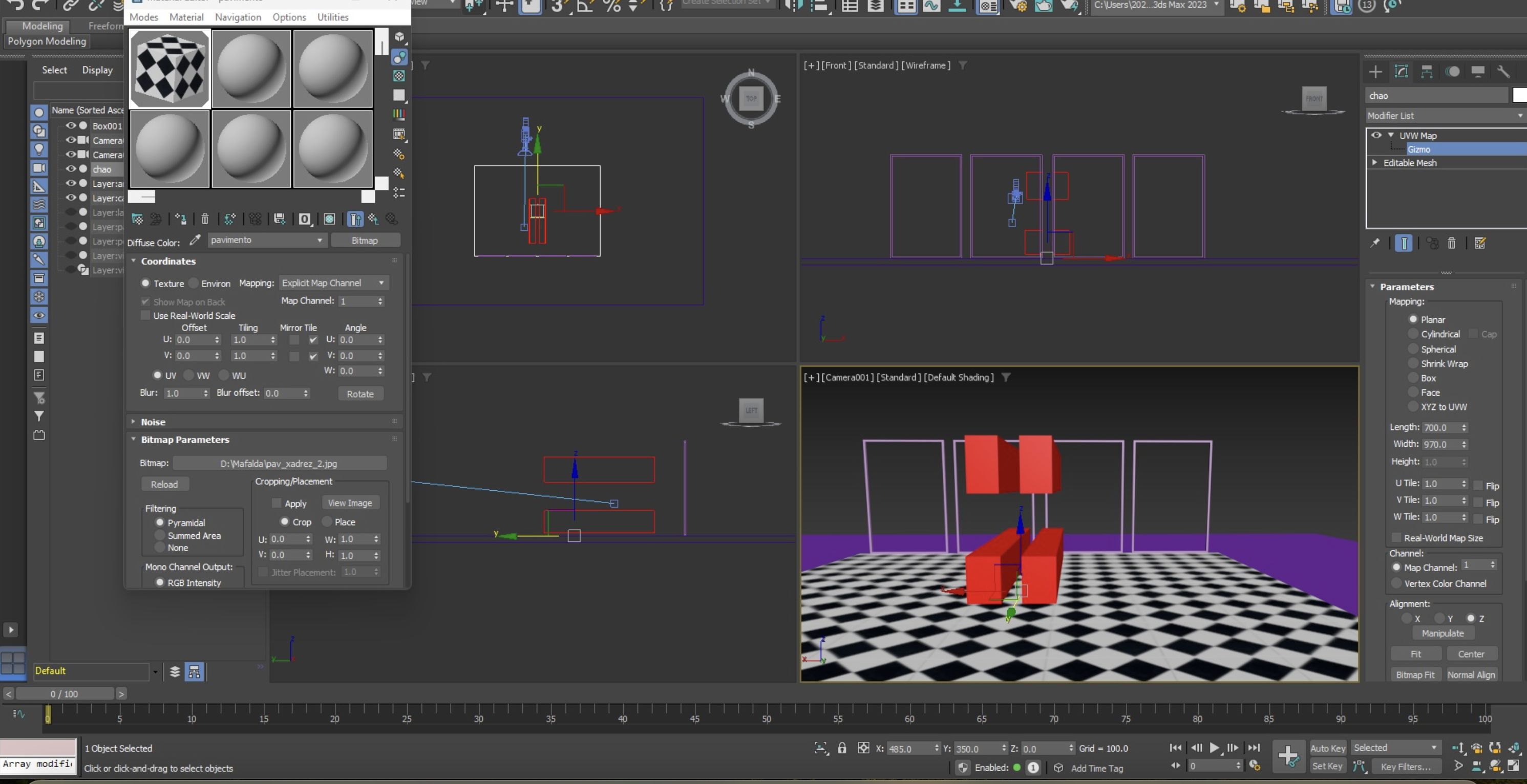Open the Hierarchy command panel tab
Image resolution: width=1527 pixels, height=784 pixels.
(x=1426, y=72)
